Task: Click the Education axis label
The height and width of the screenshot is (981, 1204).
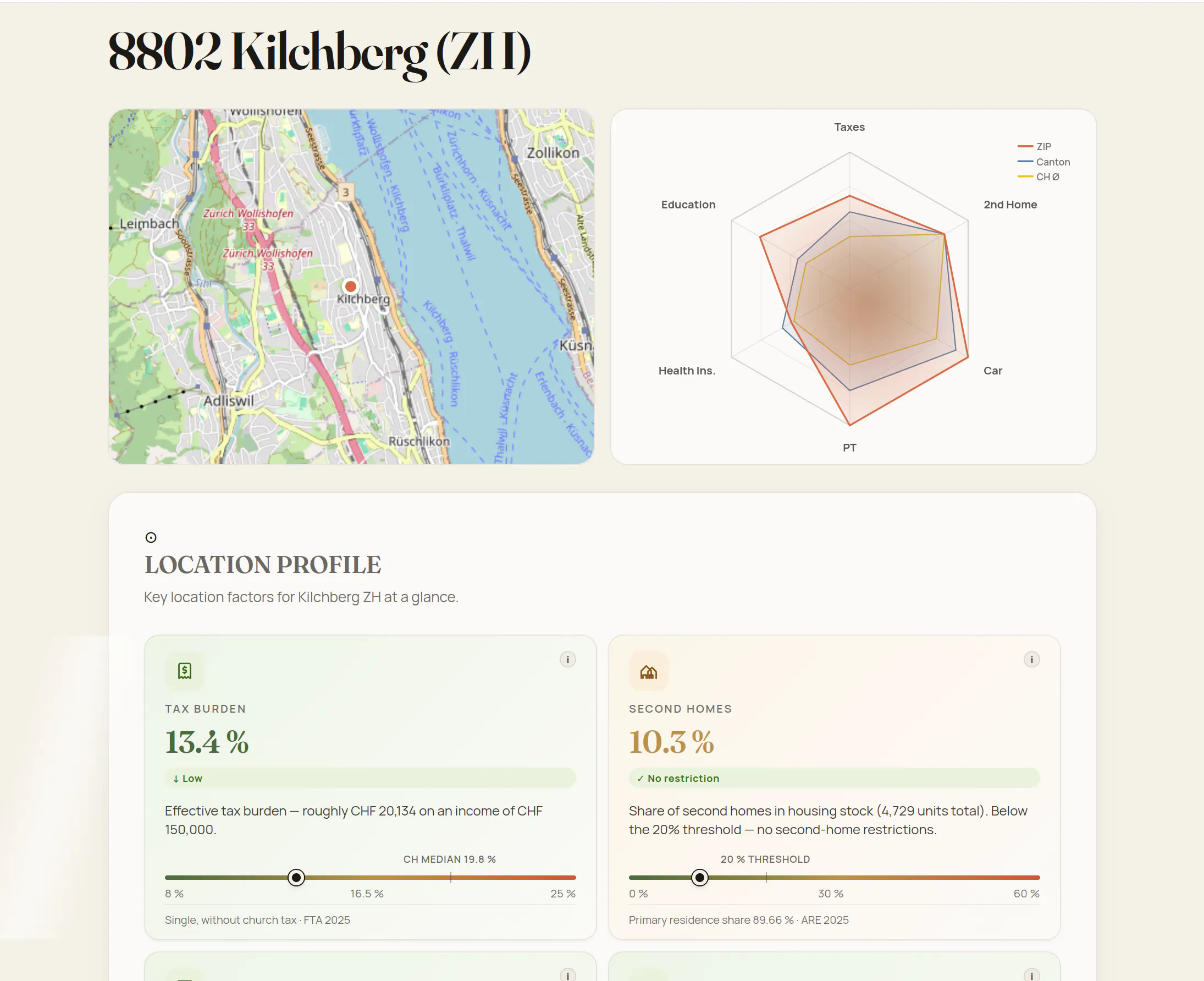Action: pyautogui.click(x=688, y=205)
